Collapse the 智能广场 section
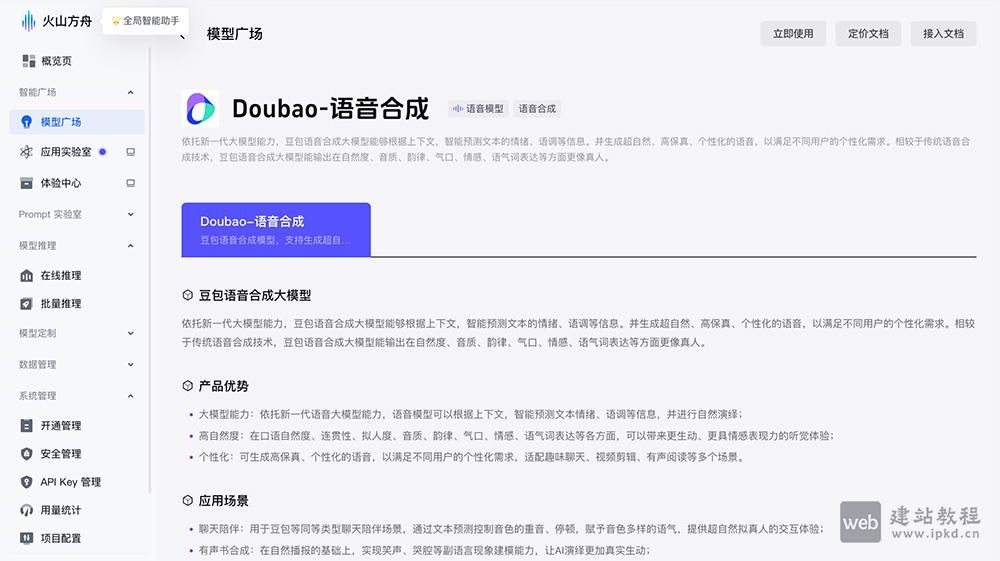This screenshot has width=1000, height=561. pos(130,92)
